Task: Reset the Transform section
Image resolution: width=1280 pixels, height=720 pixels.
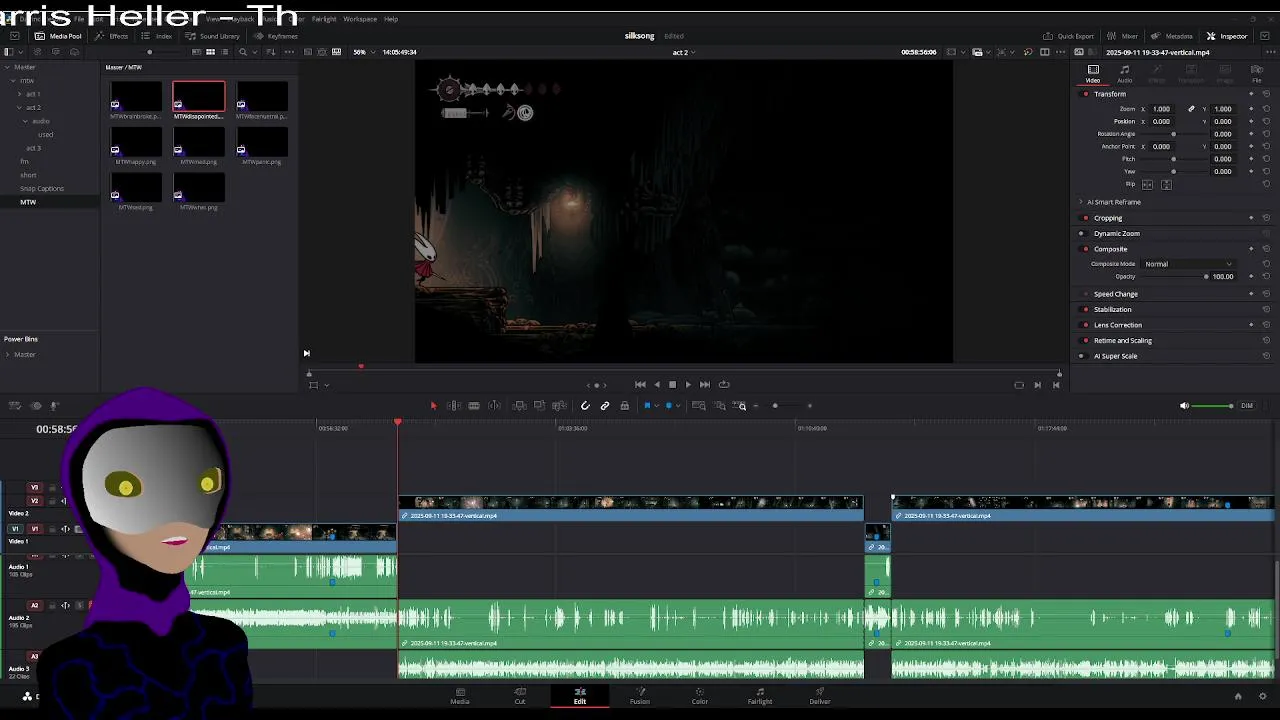Action: [x=1266, y=94]
